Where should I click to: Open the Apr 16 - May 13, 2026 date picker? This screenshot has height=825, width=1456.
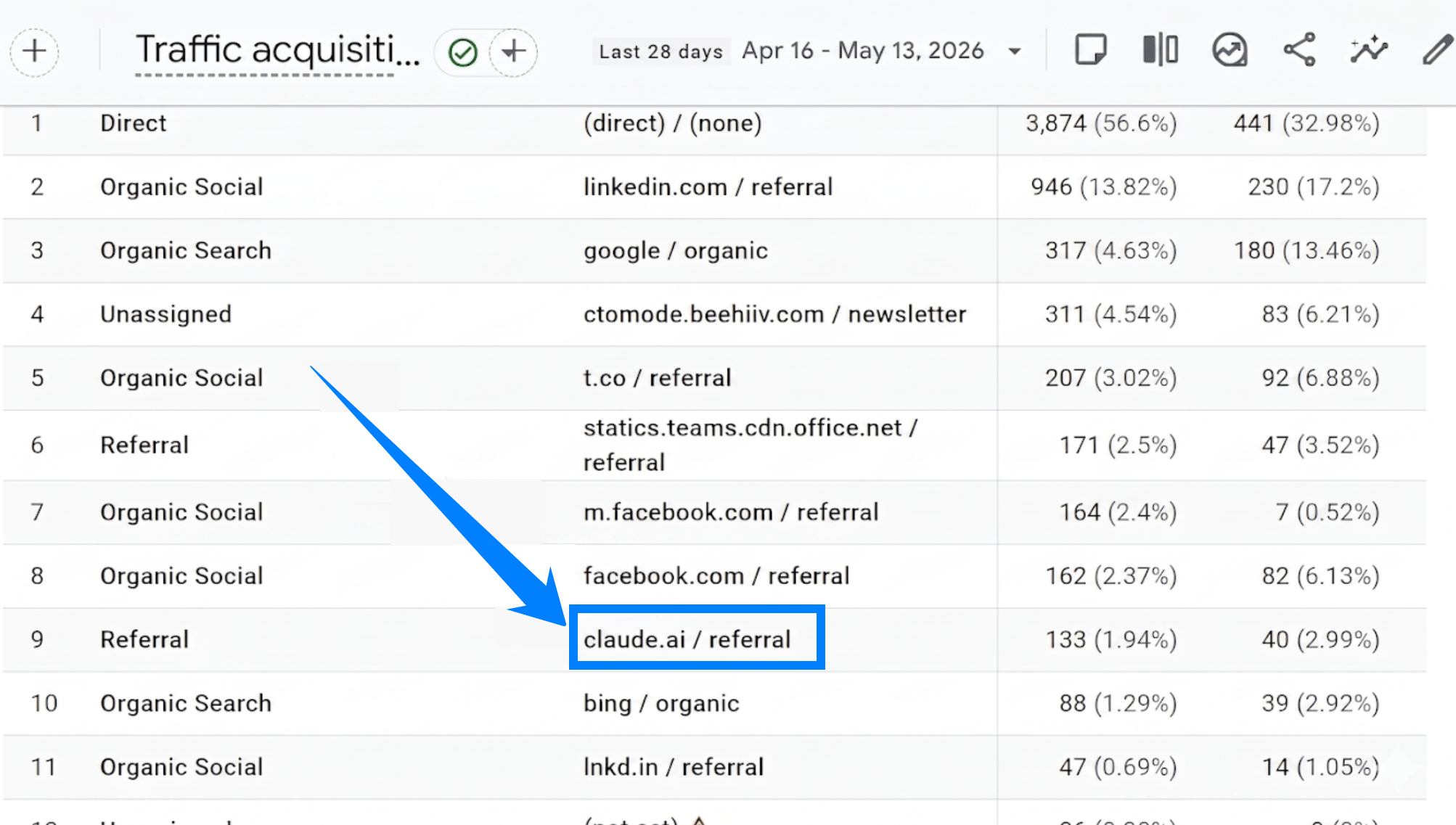pyautogui.click(x=862, y=51)
